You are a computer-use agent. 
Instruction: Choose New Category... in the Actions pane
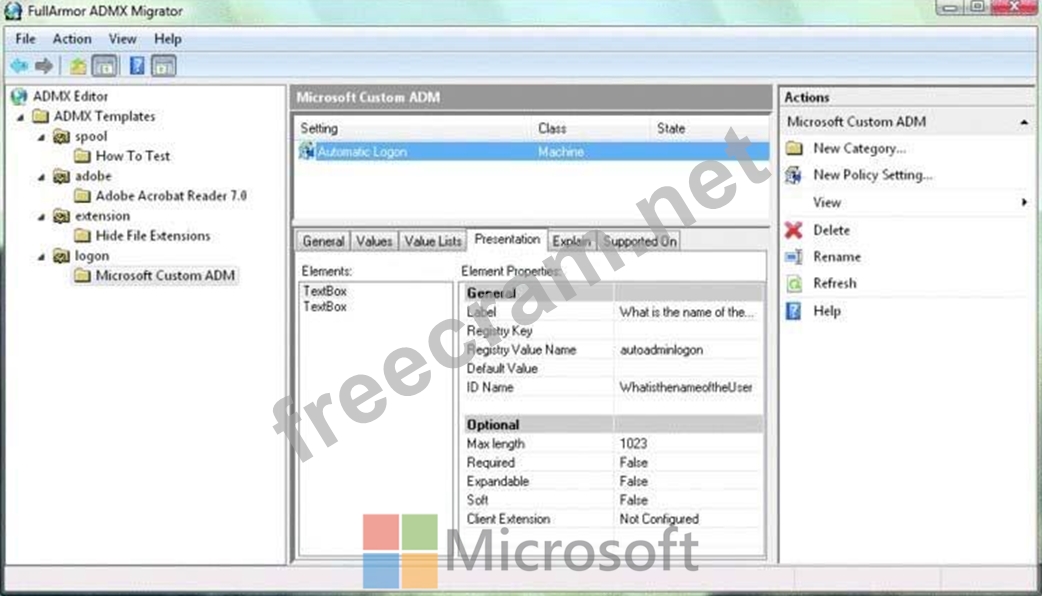click(859, 148)
